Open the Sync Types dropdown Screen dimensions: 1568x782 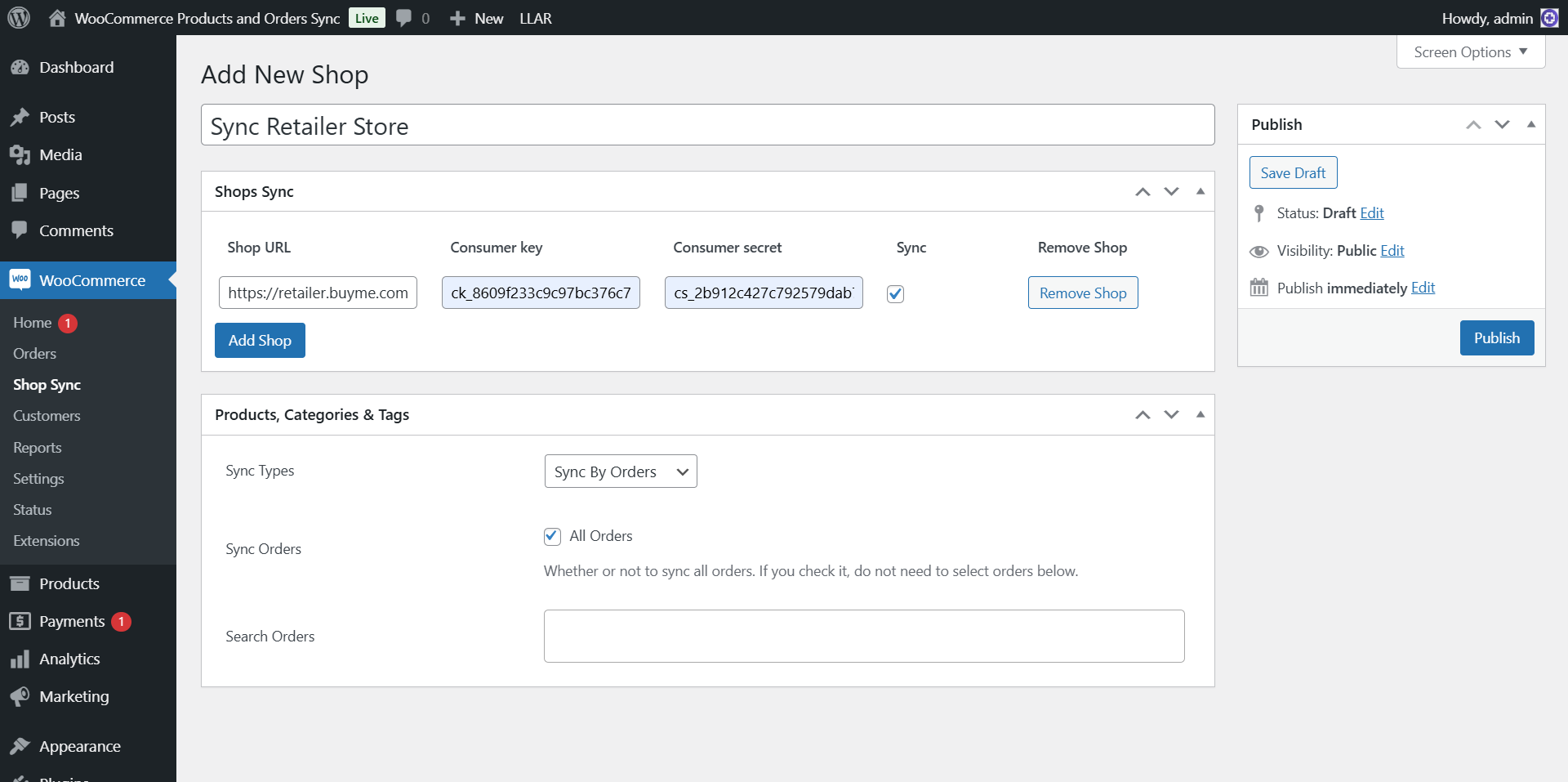click(x=620, y=471)
